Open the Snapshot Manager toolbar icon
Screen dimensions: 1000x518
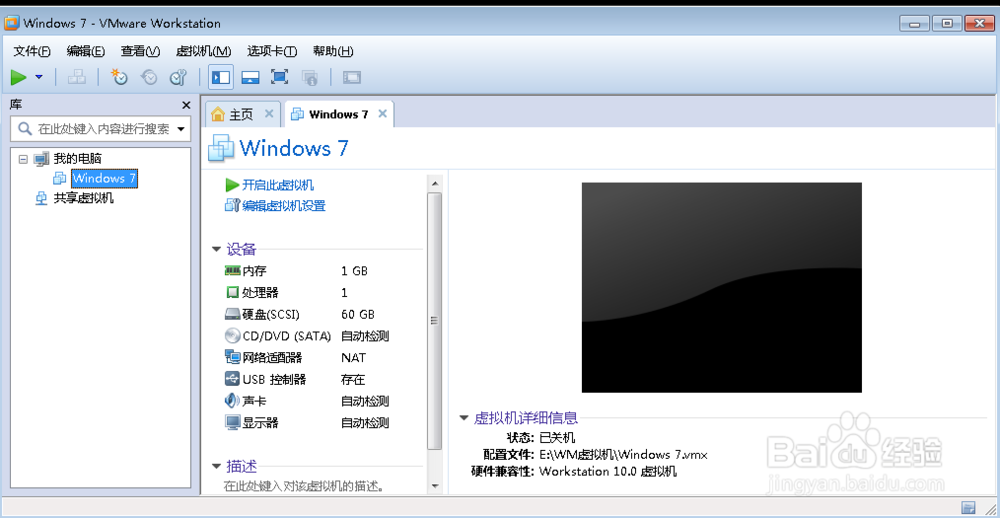178,77
